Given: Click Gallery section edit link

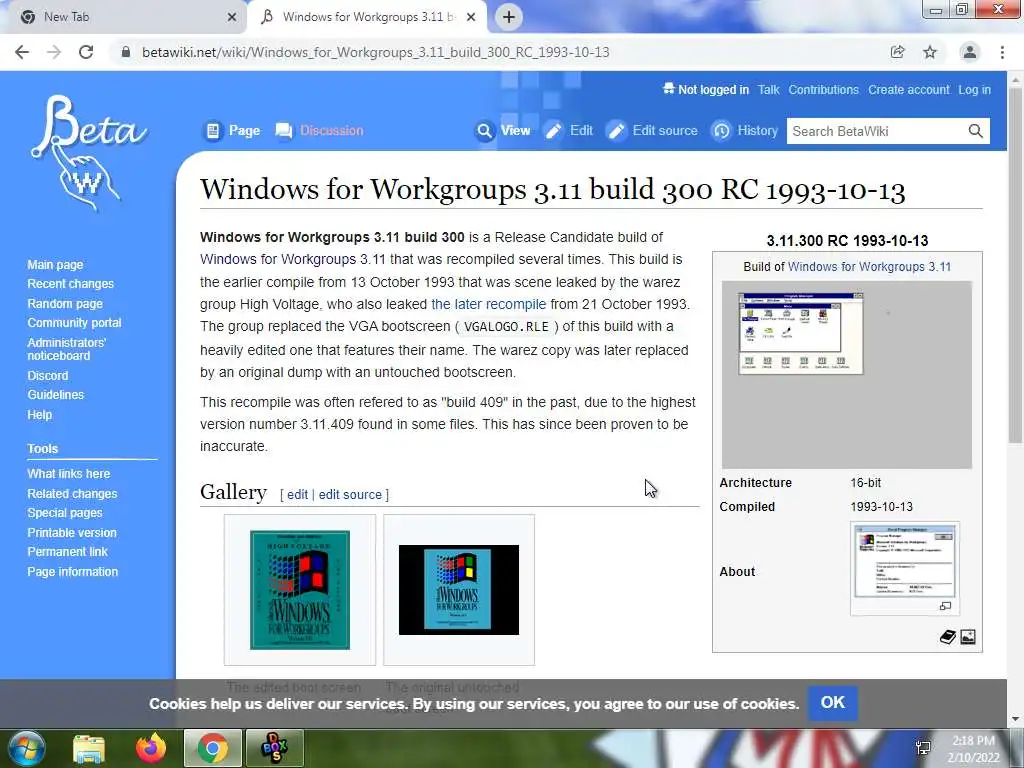Looking at the screenshot, I should [x=297, y=494].
